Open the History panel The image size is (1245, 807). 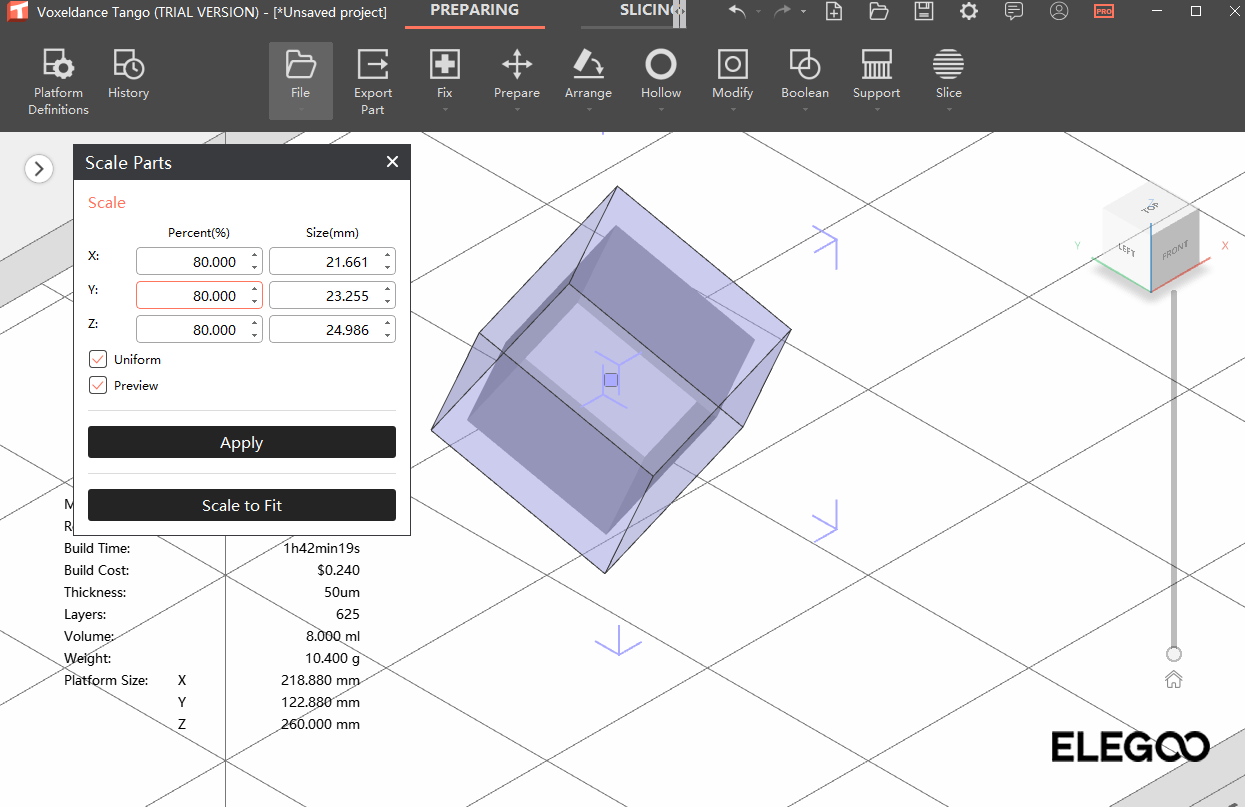pos(128,76)
